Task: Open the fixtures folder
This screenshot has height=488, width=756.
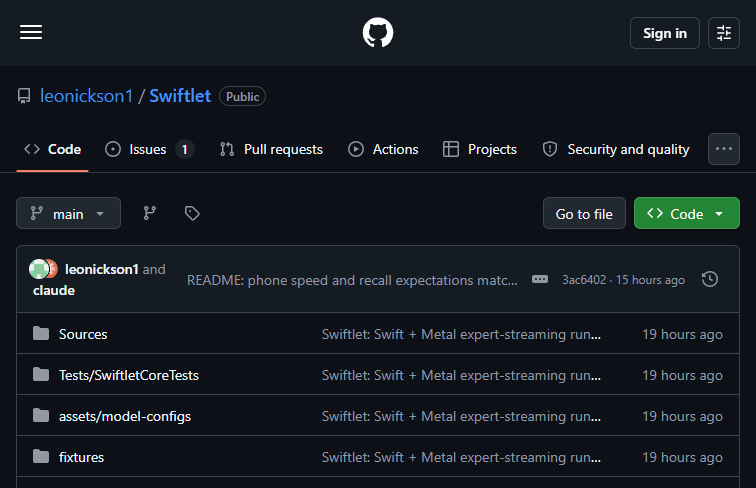Action: tap(81, 457)
